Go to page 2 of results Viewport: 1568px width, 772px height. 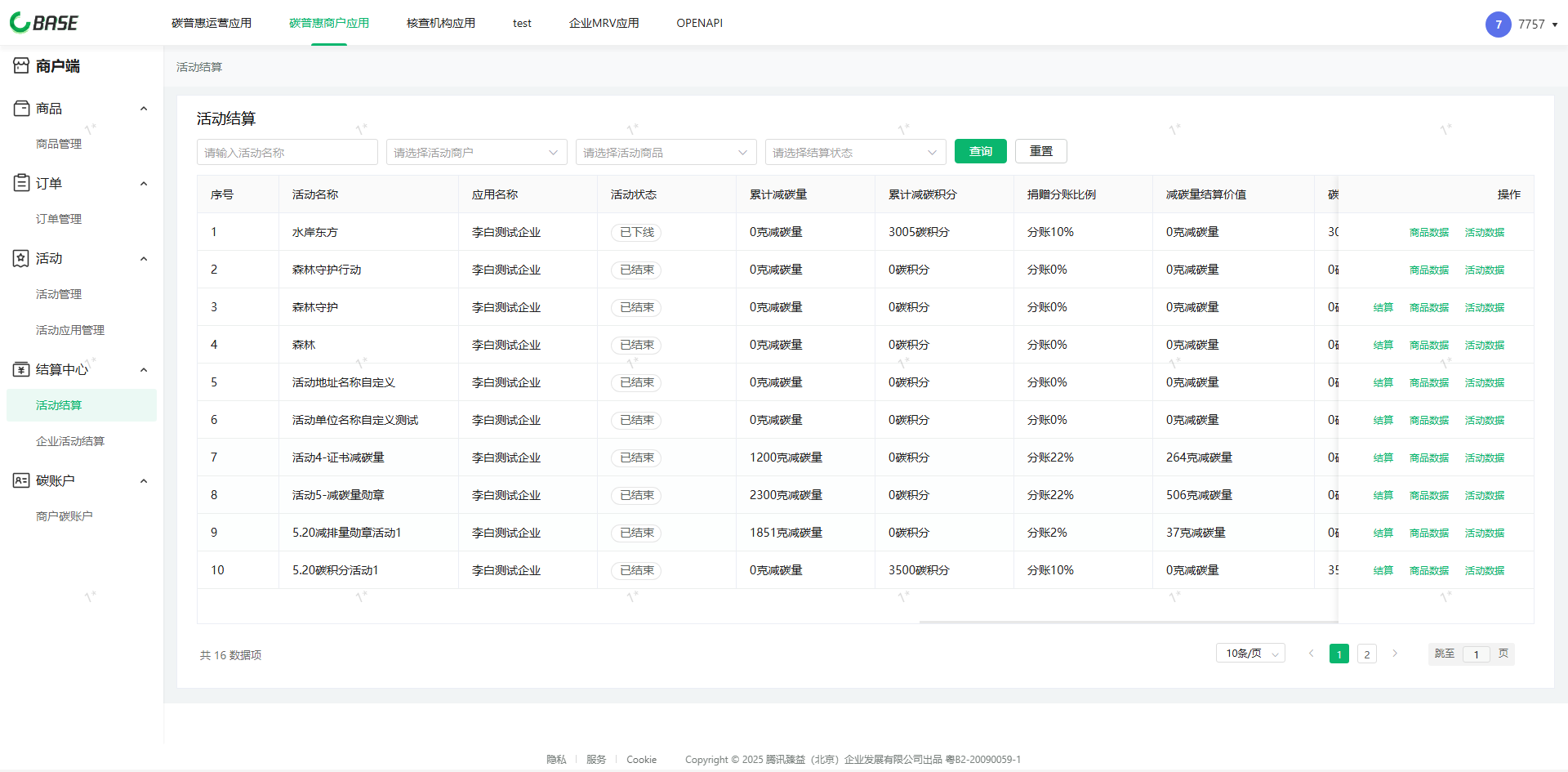[1366, 654]
